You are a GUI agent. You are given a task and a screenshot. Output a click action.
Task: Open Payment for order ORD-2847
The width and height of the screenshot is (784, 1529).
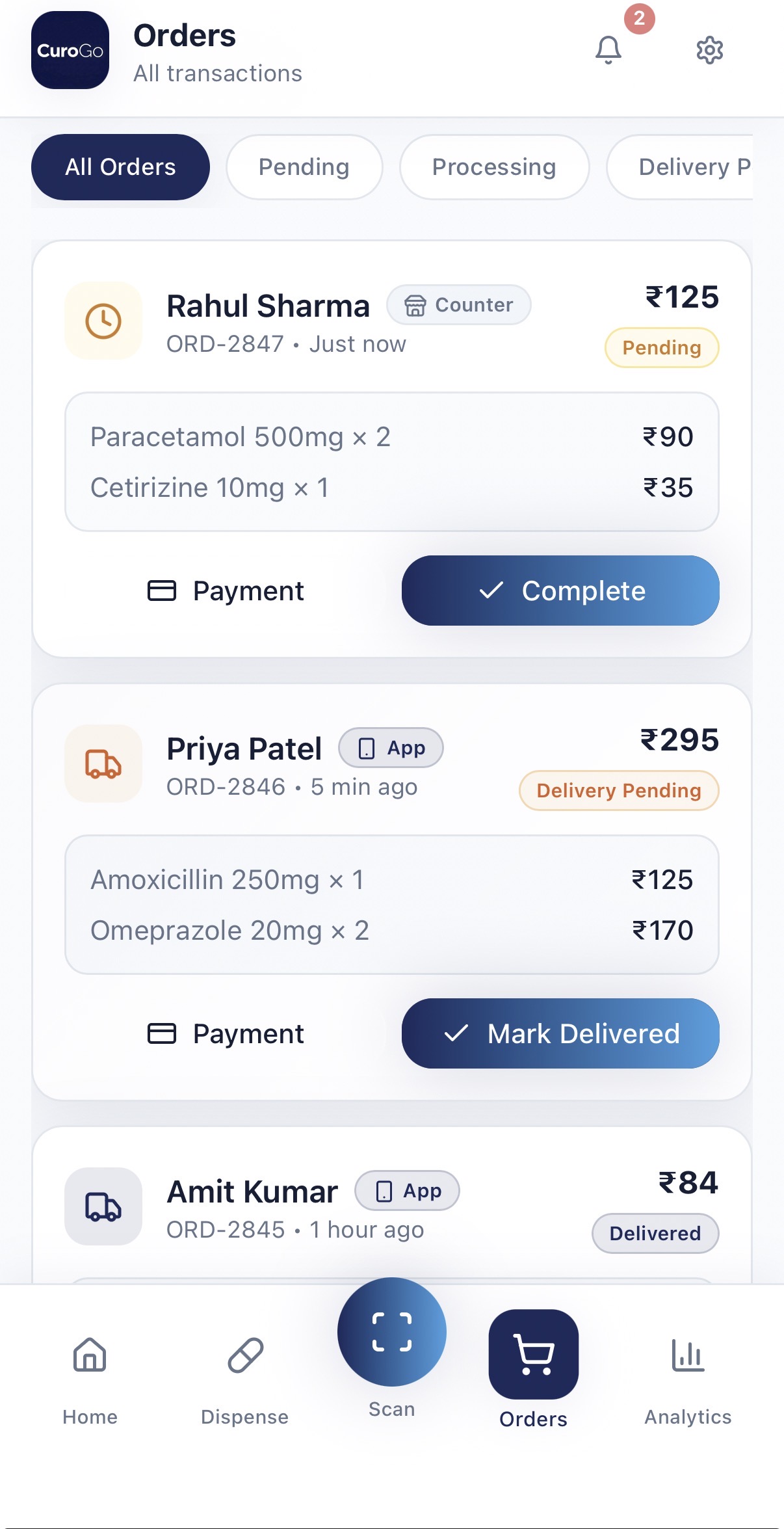click(226, 591)
